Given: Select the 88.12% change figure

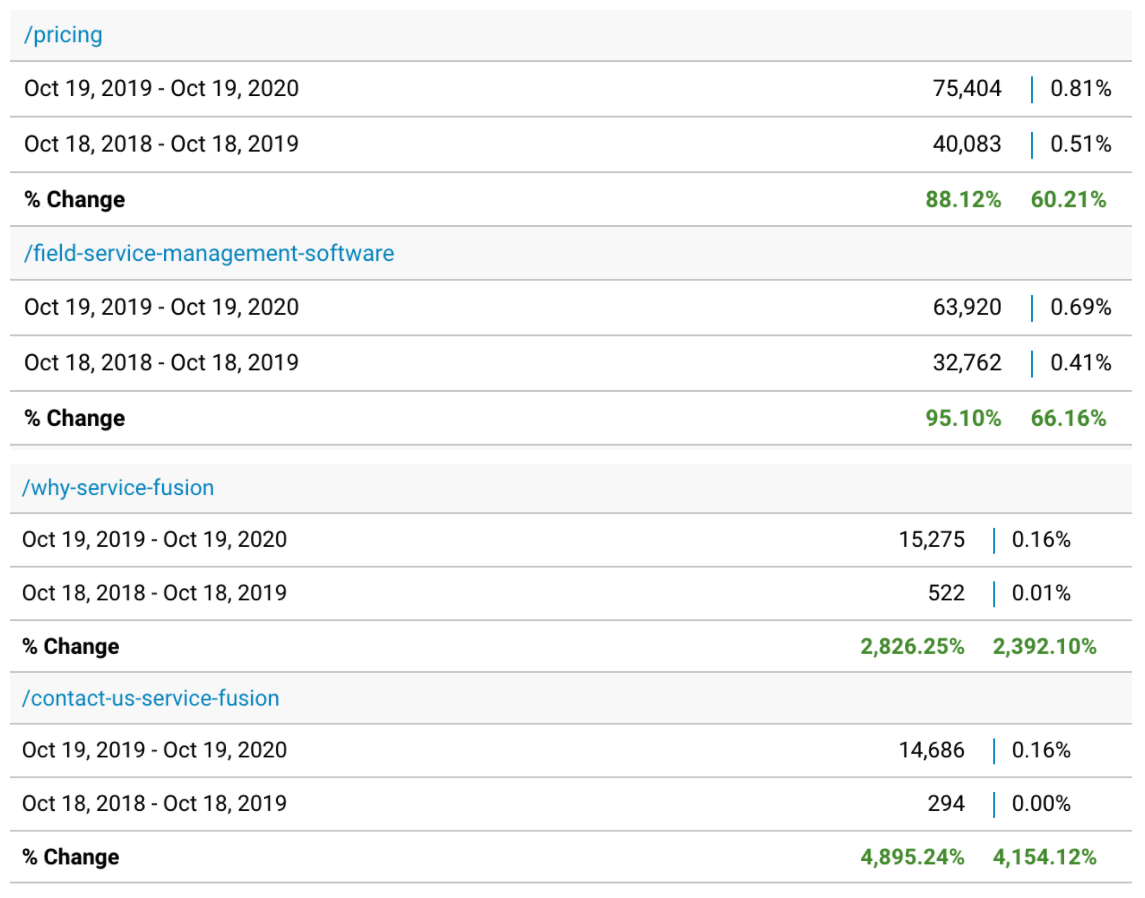Looking at the screenshot, I should pyautogui.click(x=963, y=199).
